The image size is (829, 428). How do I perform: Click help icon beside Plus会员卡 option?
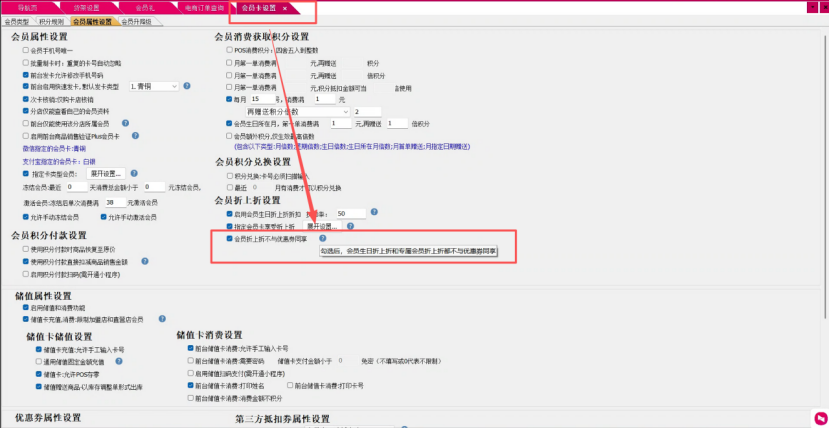point(135,136)
